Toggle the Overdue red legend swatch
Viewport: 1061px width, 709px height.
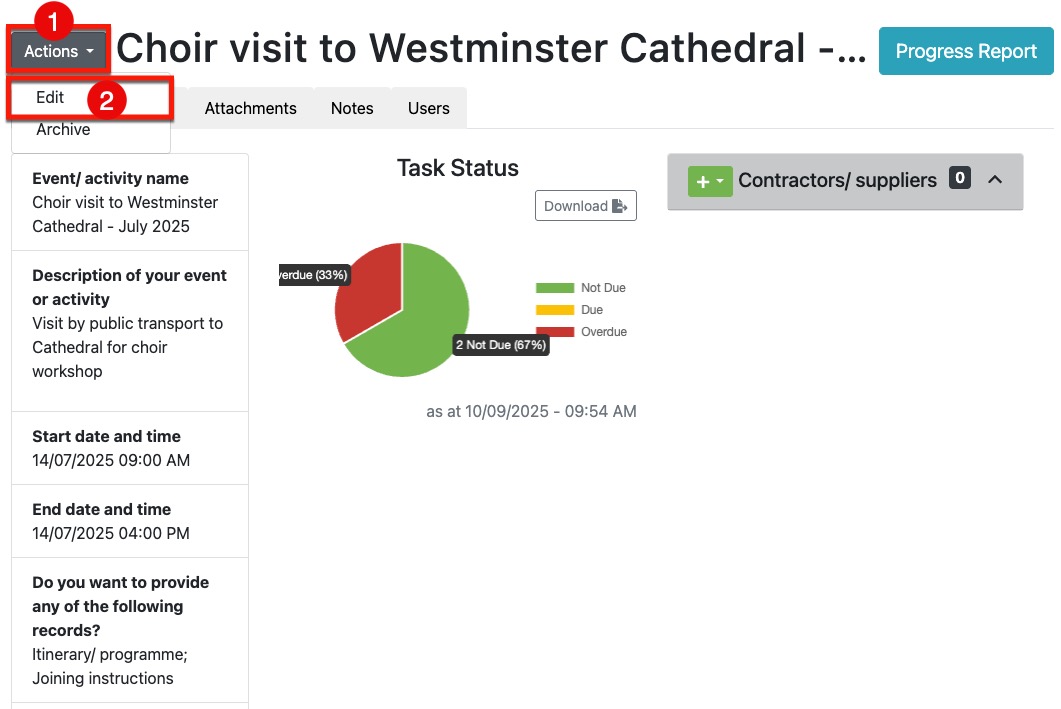click(x=555, y=332)
